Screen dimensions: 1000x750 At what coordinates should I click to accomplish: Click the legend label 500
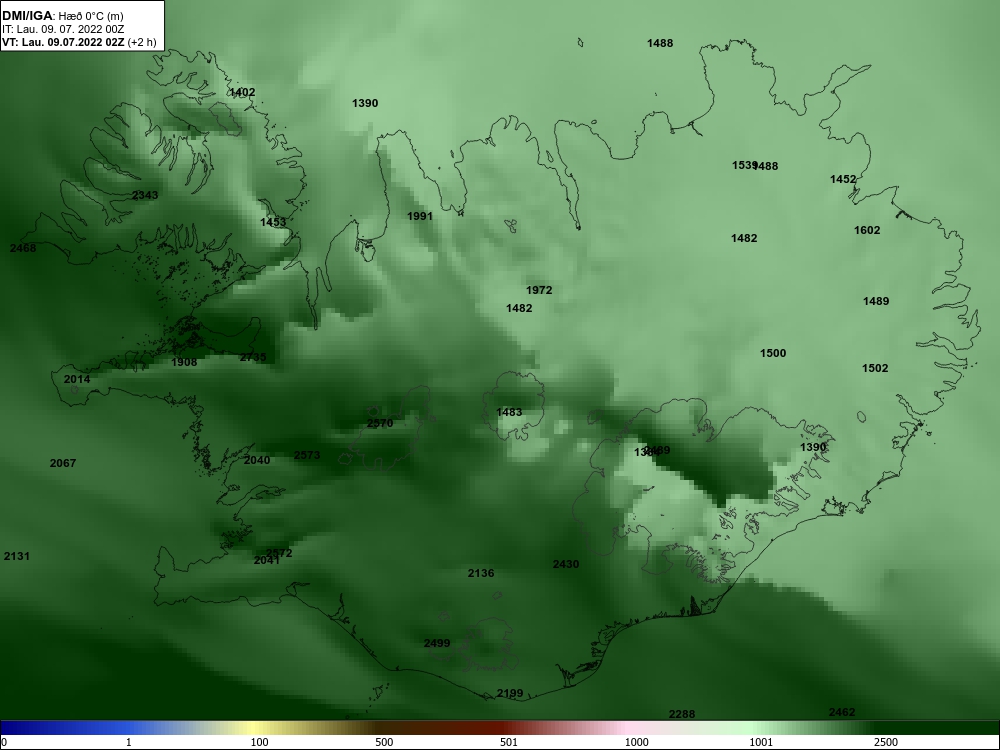384,742
